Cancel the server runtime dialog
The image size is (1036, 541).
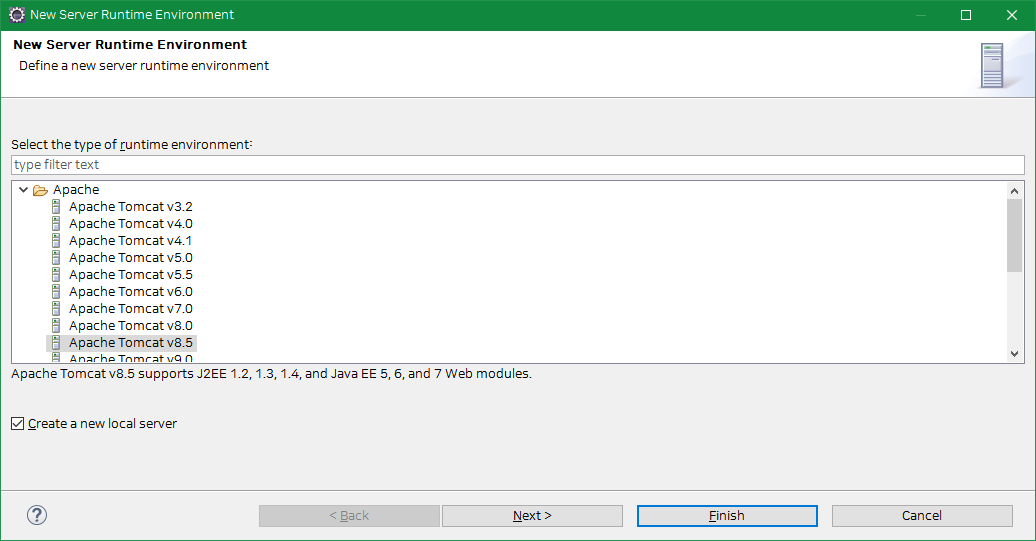click(x=922, y=516)
